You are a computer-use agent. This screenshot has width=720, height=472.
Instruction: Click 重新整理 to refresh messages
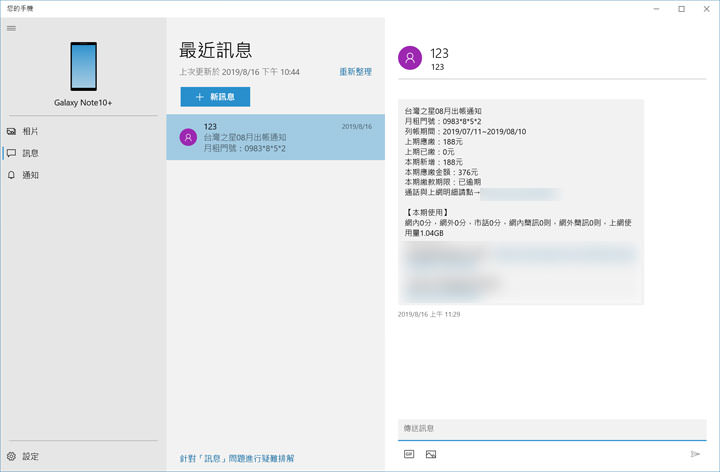pos(355,72)
